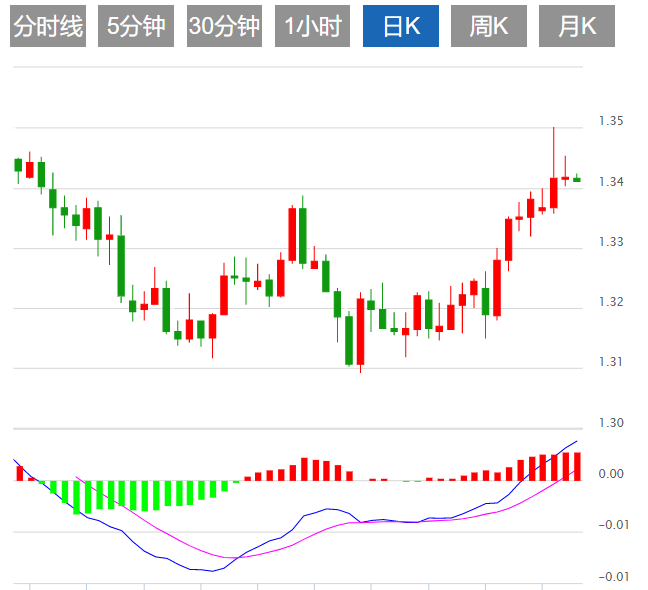Image resolution: width=648 pixels, height=590 pixels.
Task: Click the 1.35 price axis label
Action: tap(611, 121)
